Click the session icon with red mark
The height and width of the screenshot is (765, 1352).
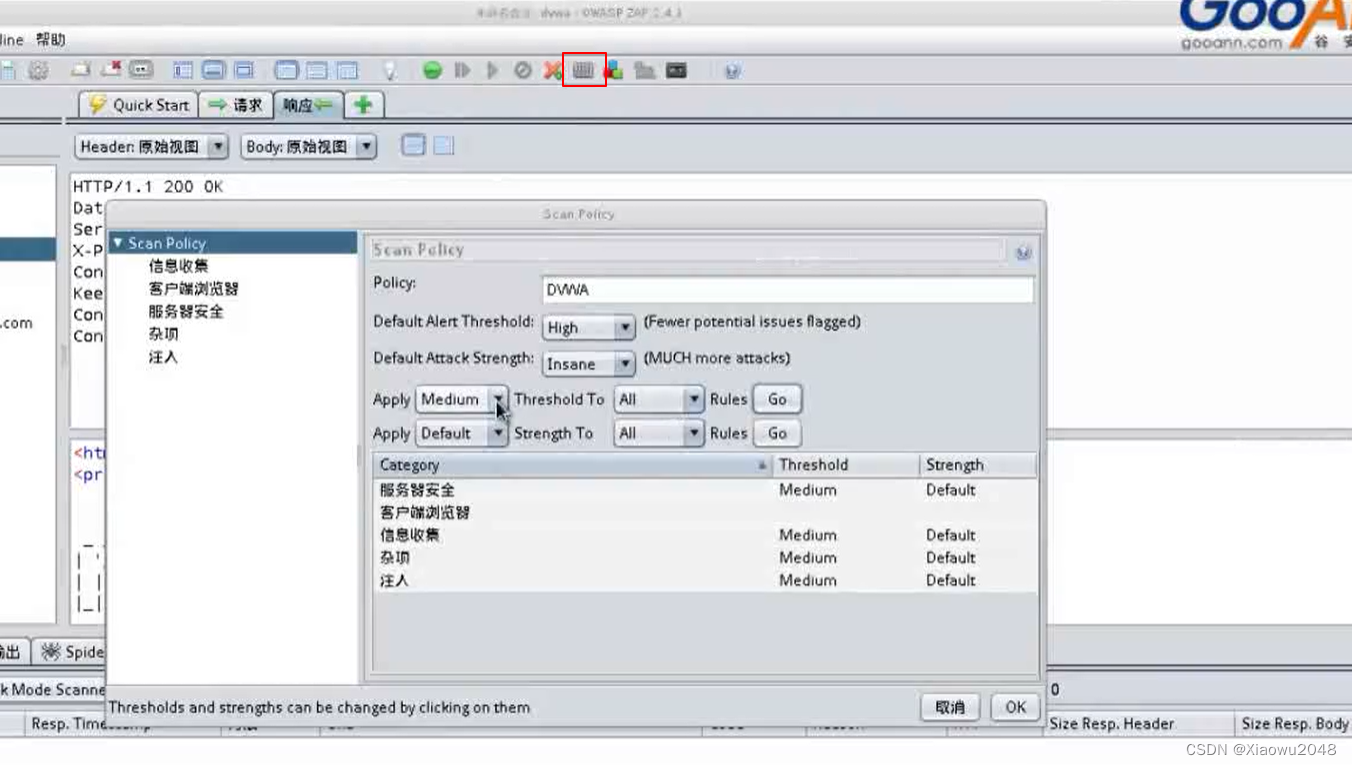click(x=112, y=71)
